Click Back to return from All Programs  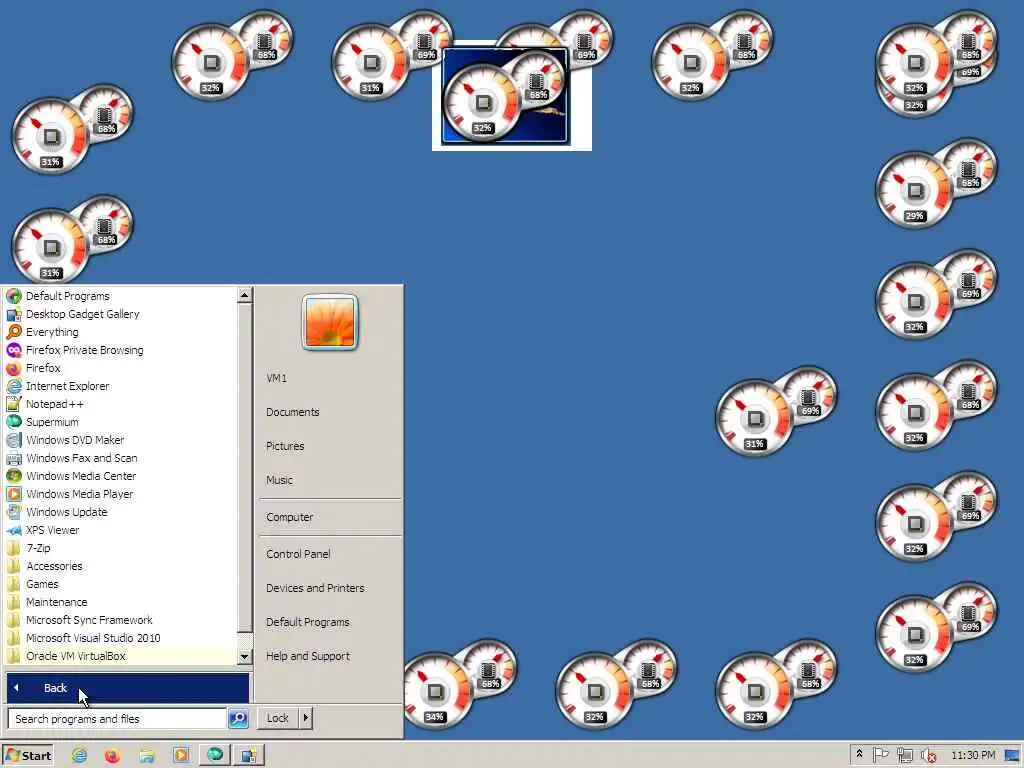tap(127, 688)
